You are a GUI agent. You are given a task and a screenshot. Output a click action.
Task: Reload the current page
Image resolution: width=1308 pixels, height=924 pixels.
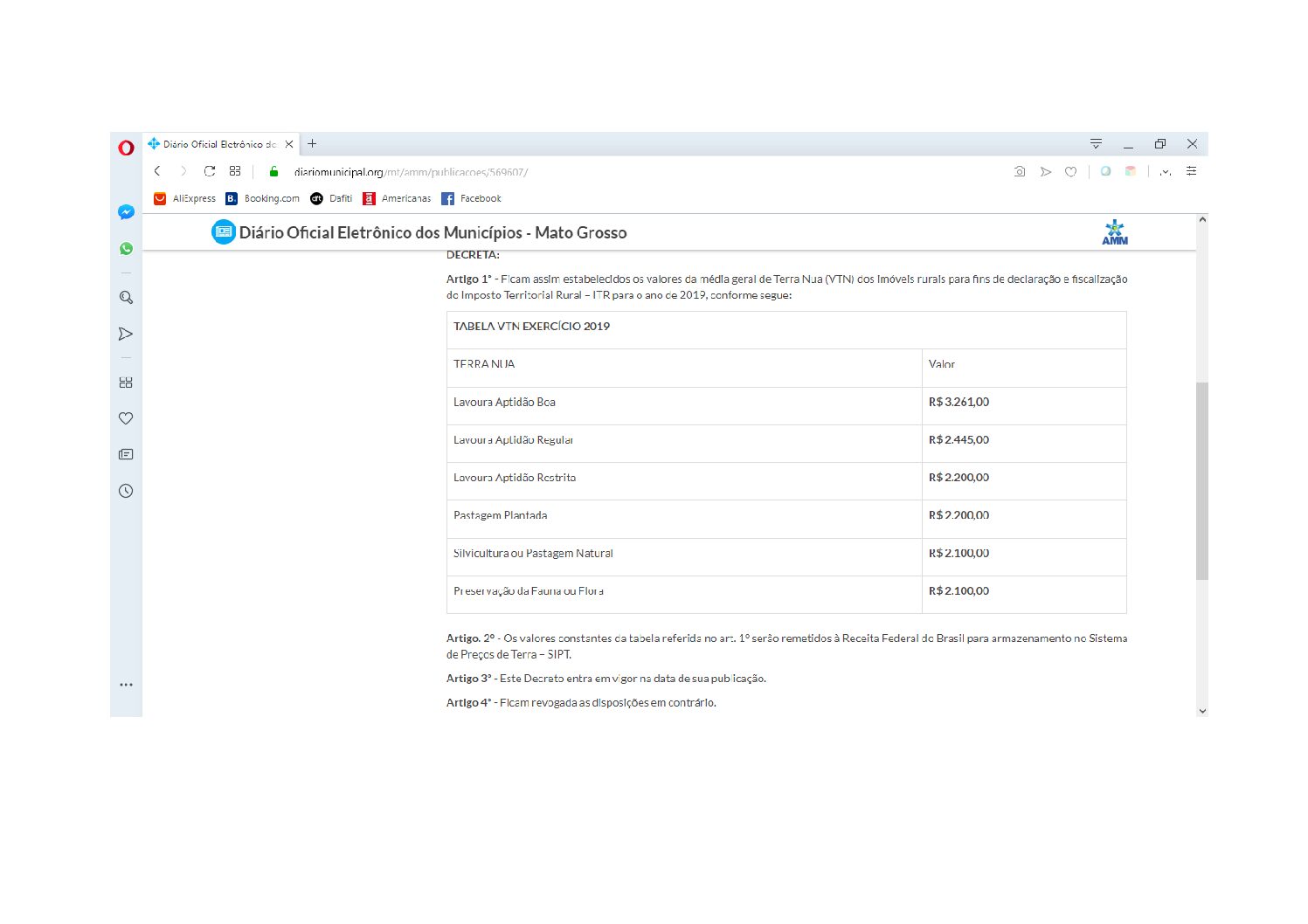coord(210,171)
